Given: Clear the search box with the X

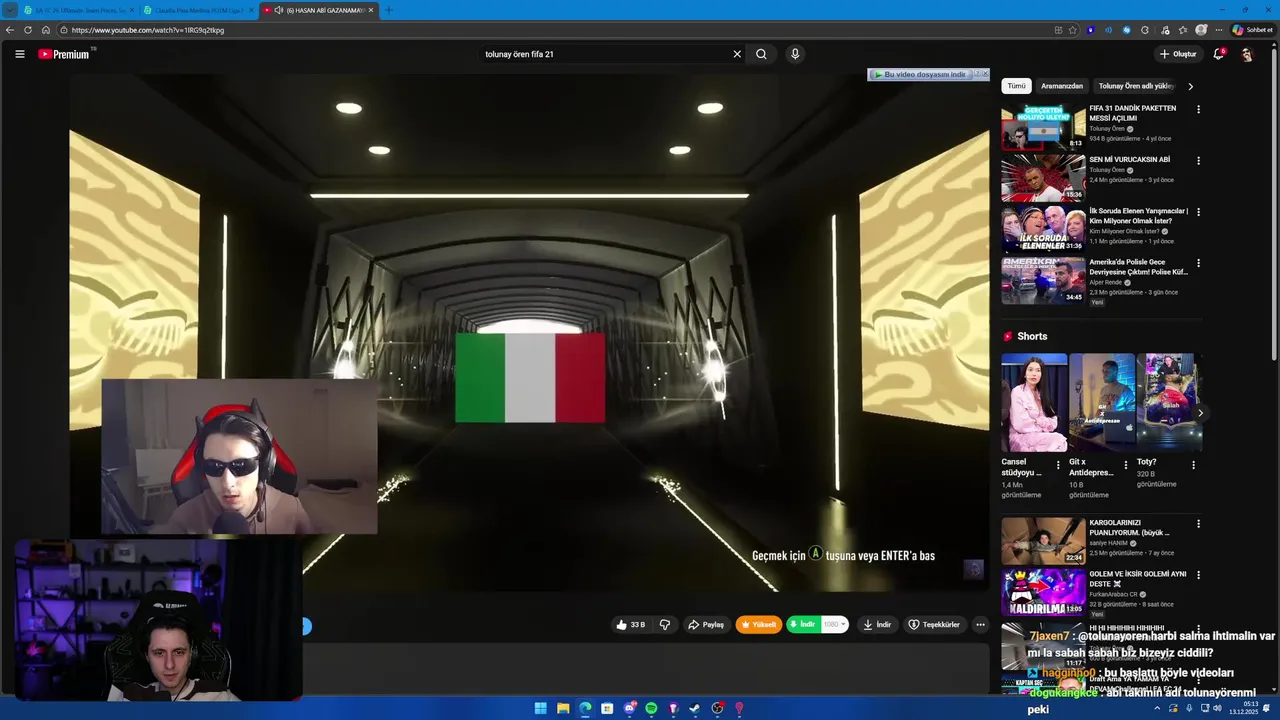Looking at the screenshot, I should pos(737,54).
